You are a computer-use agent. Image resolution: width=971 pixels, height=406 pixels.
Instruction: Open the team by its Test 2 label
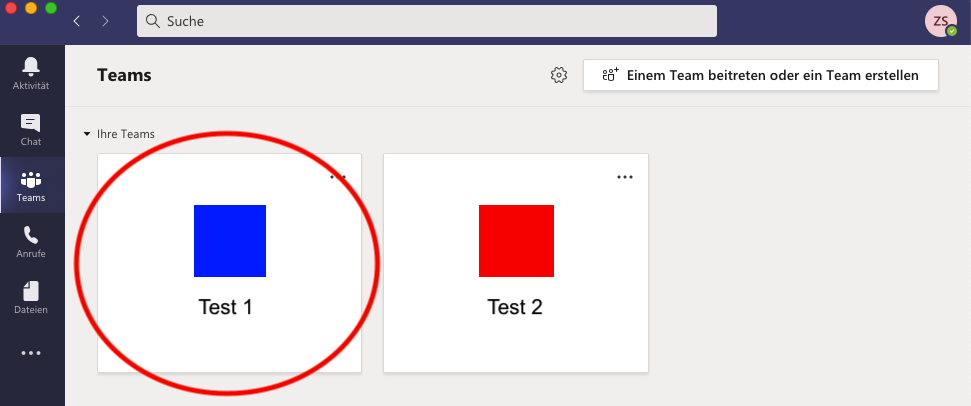(x=515, y=307)
